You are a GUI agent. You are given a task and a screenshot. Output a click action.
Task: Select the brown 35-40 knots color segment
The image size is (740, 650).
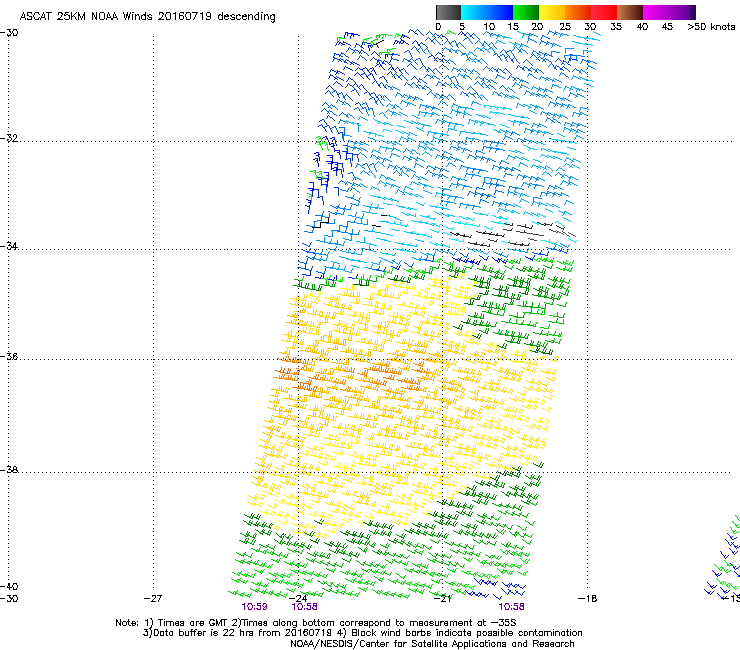tap(630, 12)
